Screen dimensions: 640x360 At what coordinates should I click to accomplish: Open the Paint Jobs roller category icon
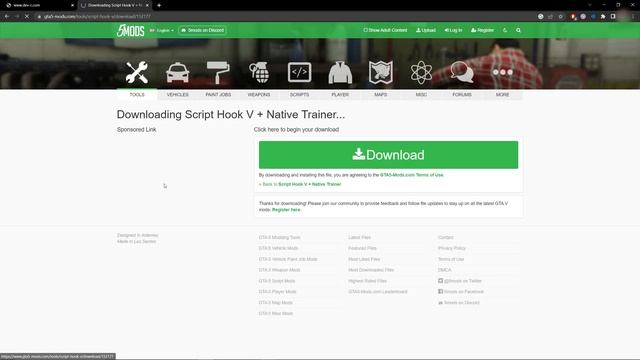[x=218, y=72]
